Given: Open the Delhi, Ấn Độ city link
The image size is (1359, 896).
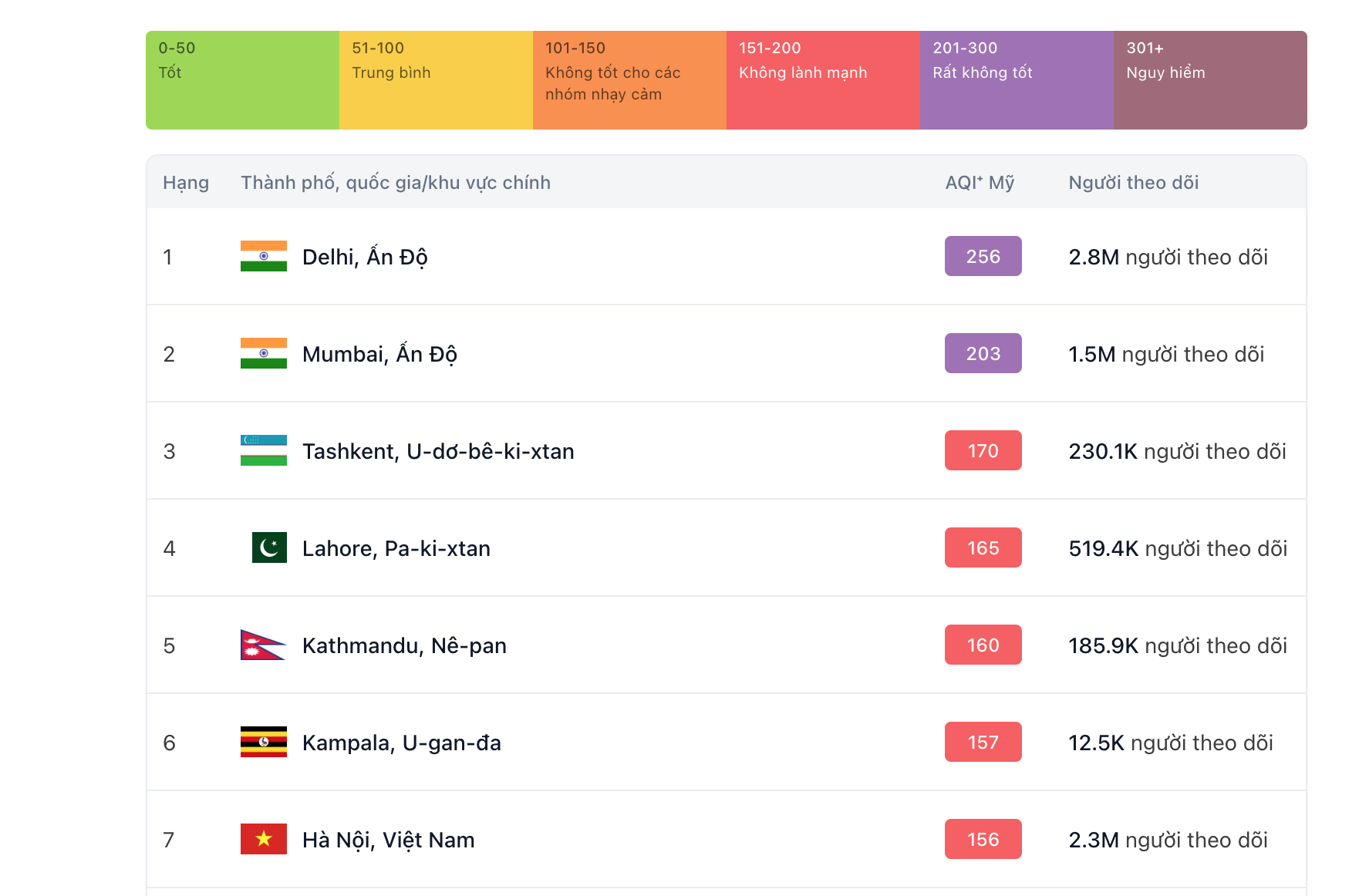Looking at the screenshot, I should tap(365, 257).
